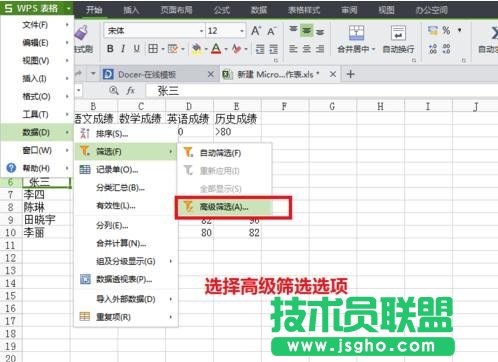Image resolution: width=498 pixels, height=362 pixels.
Task: Decrease font size with small A icon
Action: [x=272, y=31]
